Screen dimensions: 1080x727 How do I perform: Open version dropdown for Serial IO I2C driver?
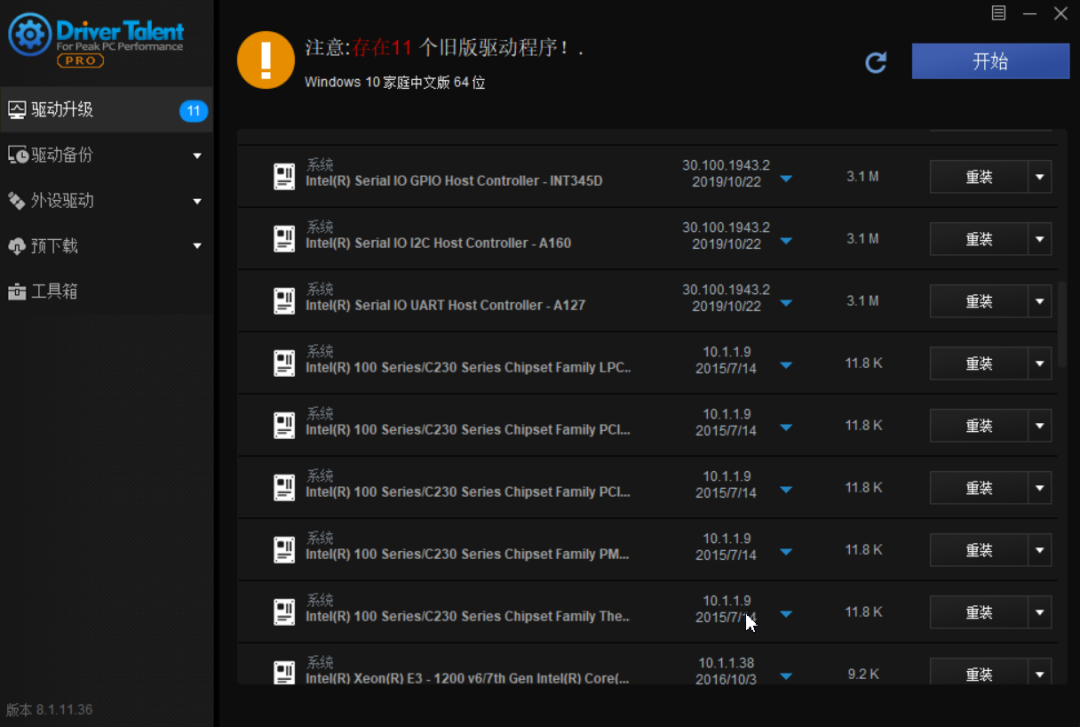(x=786, y=240)
